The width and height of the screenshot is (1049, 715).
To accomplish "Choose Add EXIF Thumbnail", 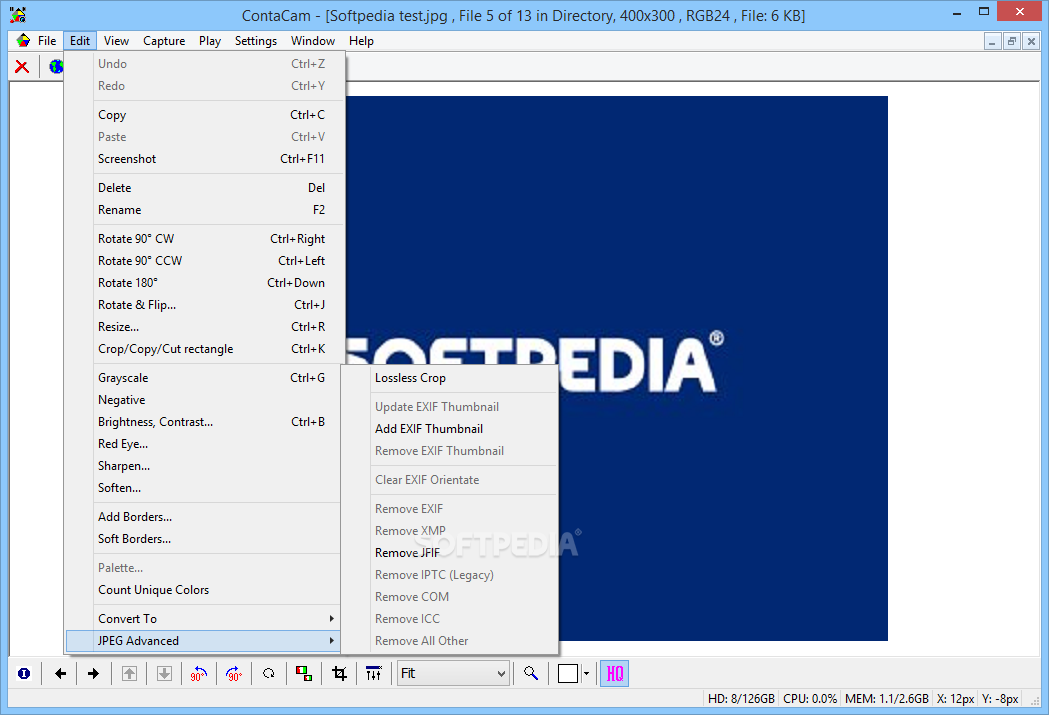I will click(x=450, y=429).
